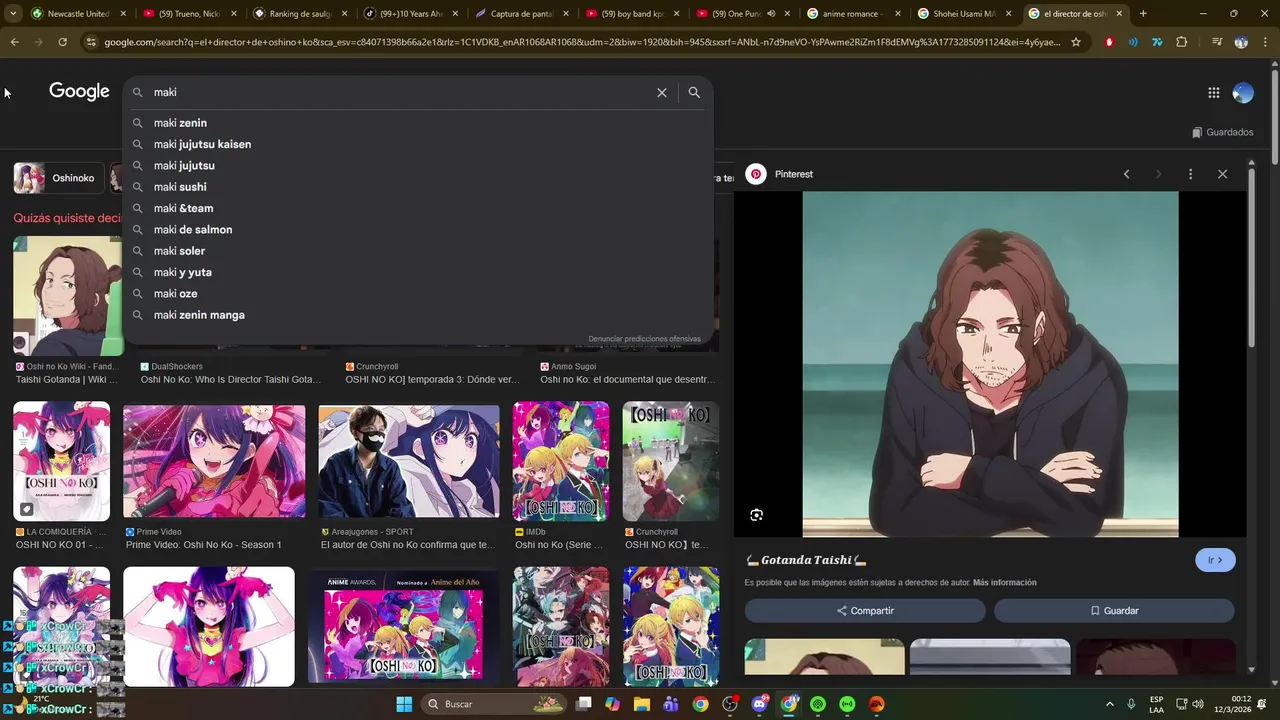The height and width of the screenshot is (720, 1280).
Task: Click the Google logo
Action: (79, 92)
